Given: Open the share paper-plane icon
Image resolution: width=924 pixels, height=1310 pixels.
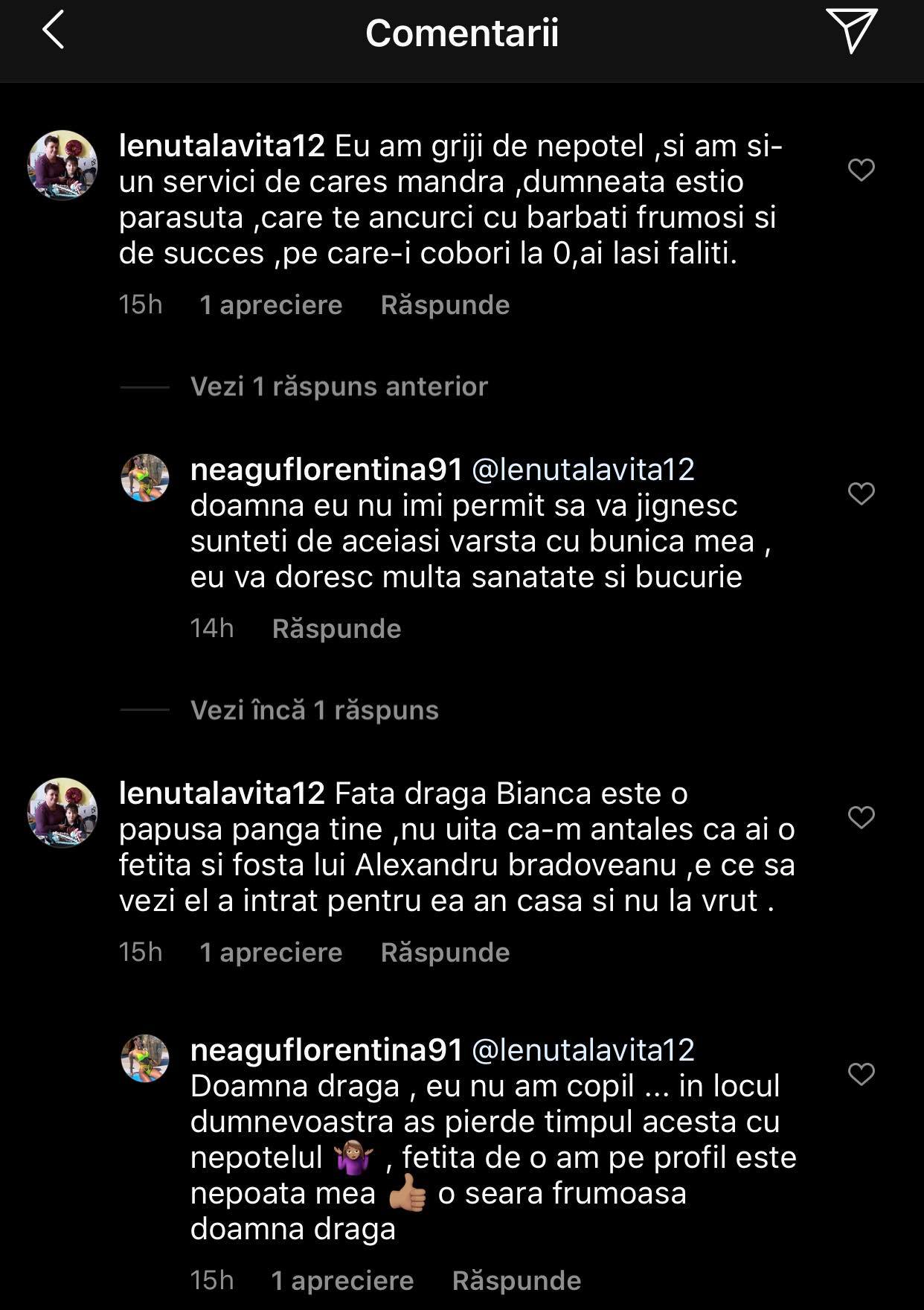Looking at the screenshot, I should pyautogui.click(x=851, y=31).
